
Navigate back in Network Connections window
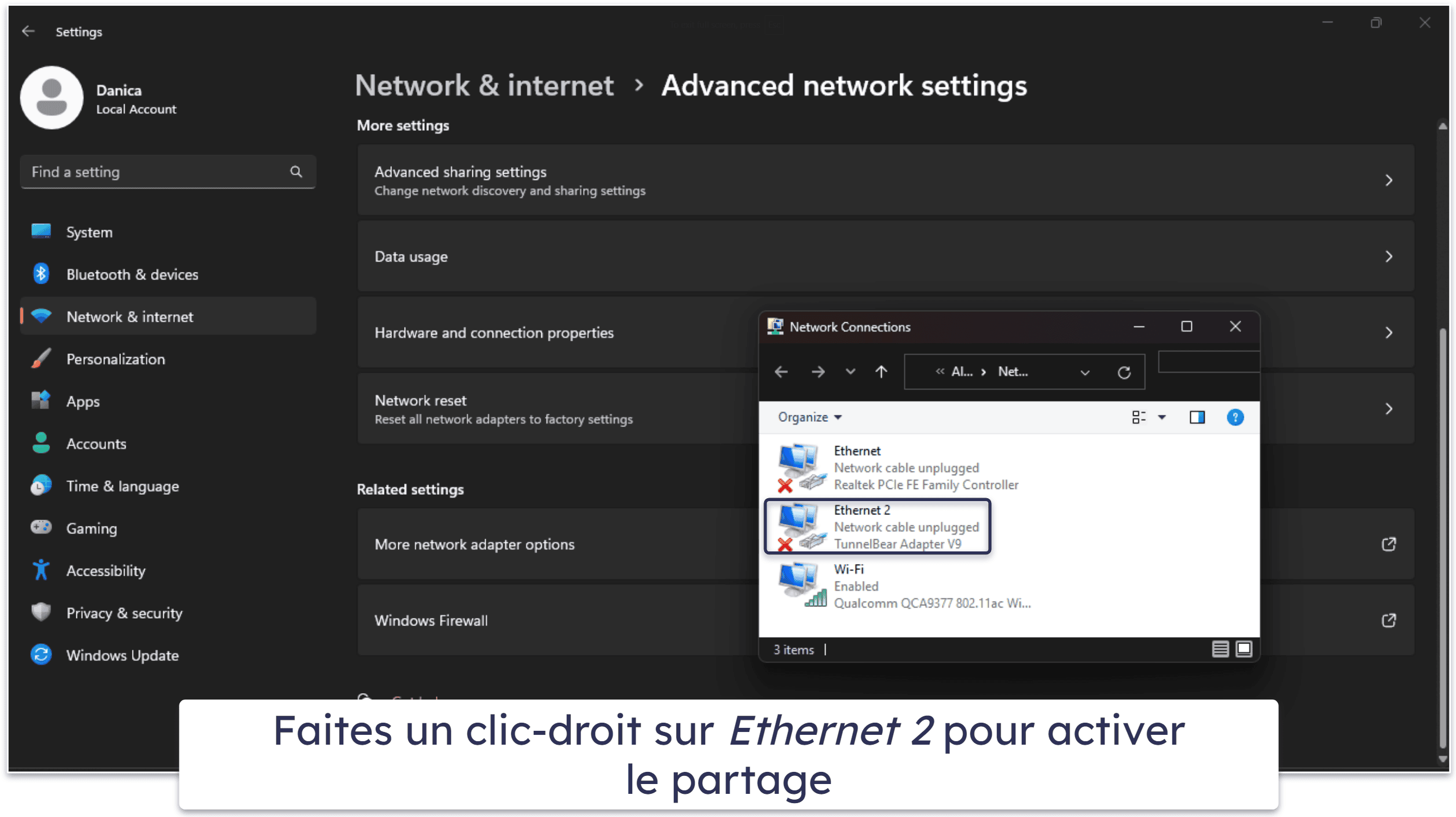[782, 371]
